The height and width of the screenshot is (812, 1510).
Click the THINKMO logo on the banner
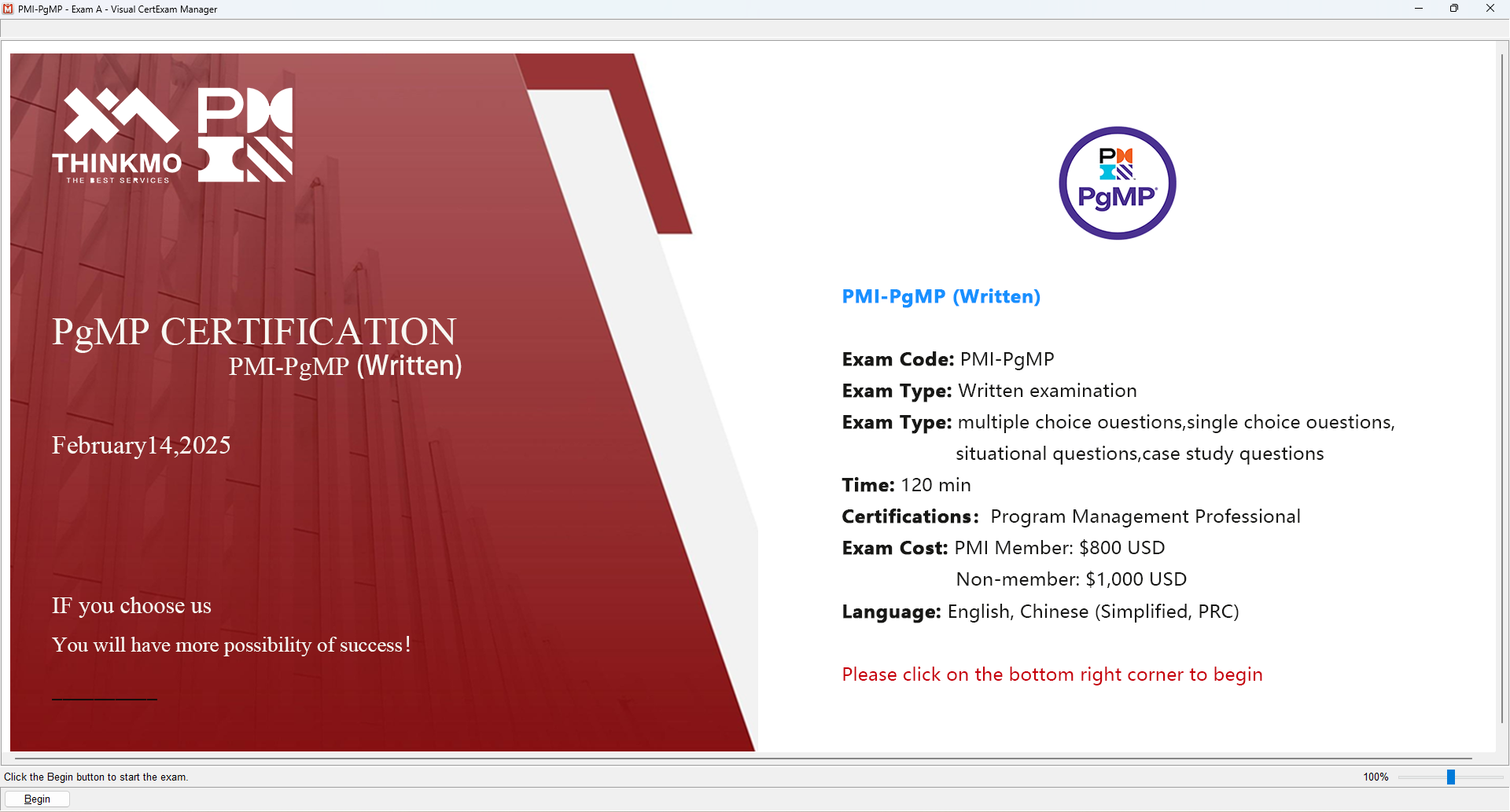click(x=116, y=135)
